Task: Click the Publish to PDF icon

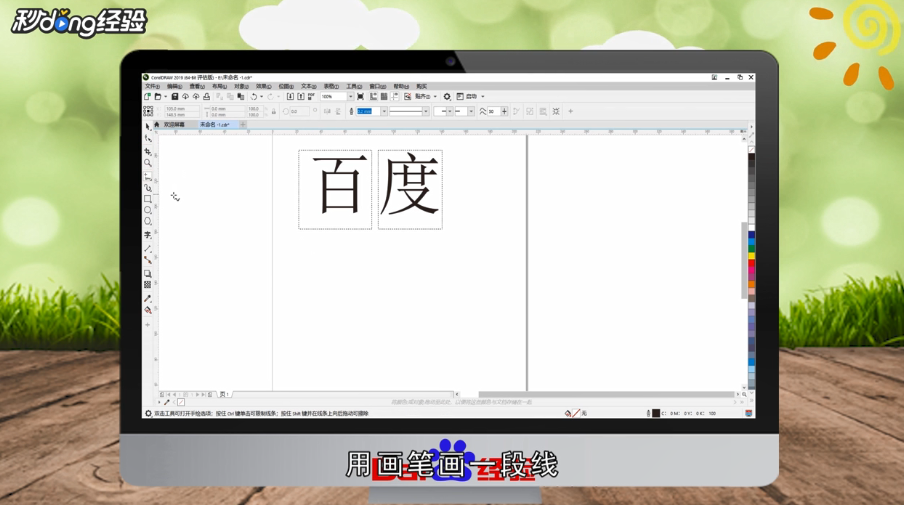Action: (310, 96)
